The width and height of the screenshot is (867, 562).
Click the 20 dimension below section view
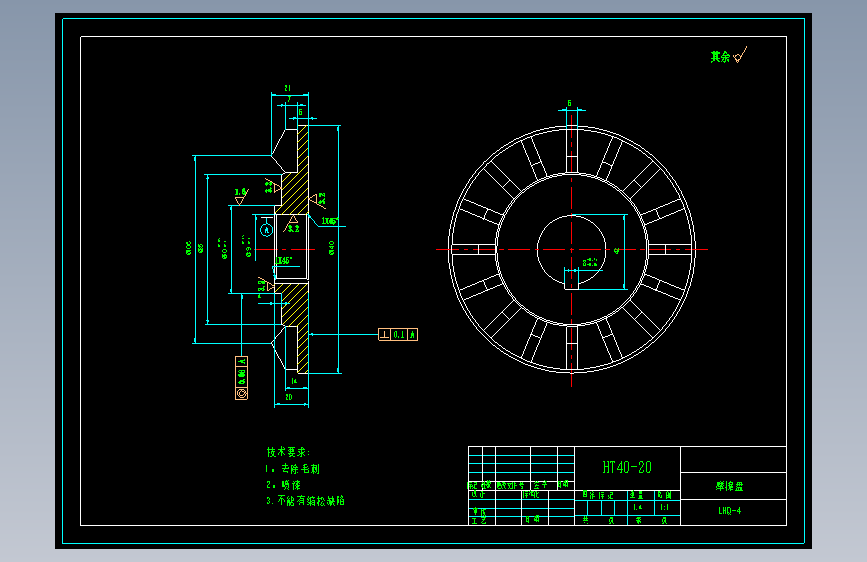[x=289, y=397]
